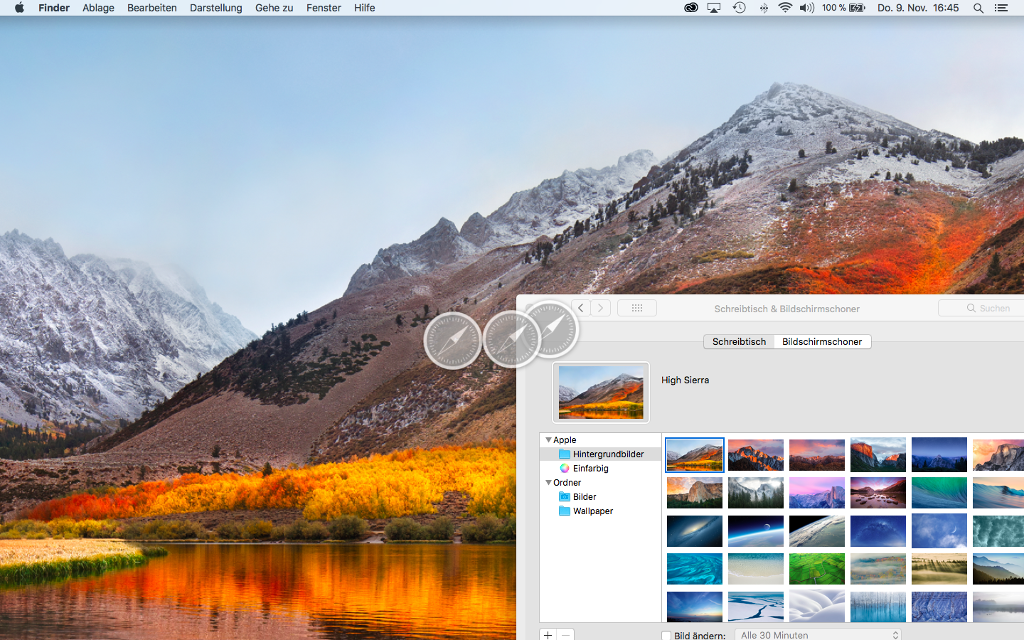Open Spotlight search magnifier icon
The width and height of the screenshot is (1024, 640).
tap(978, 8)
